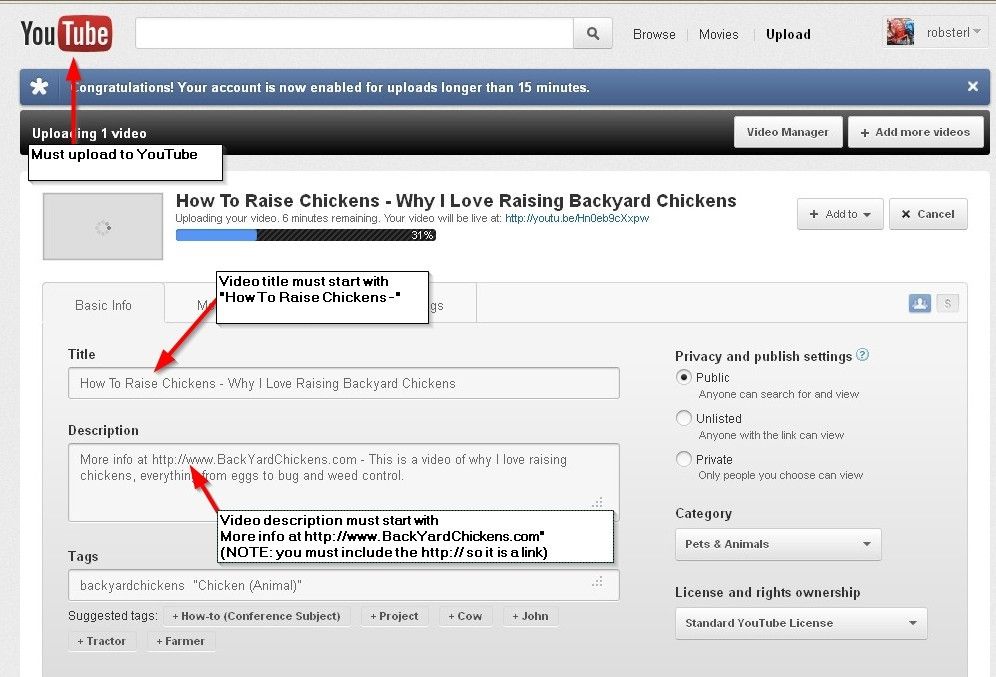Switch to the Basic Info tab

click(103, 305)
